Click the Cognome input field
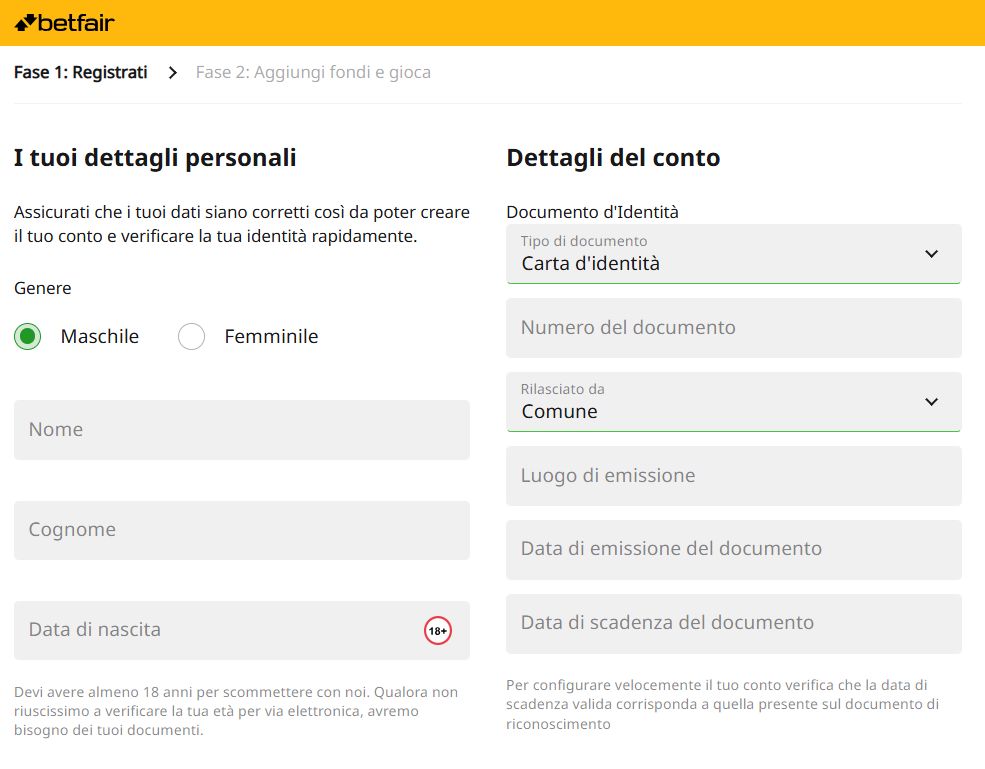 point(241,530)
